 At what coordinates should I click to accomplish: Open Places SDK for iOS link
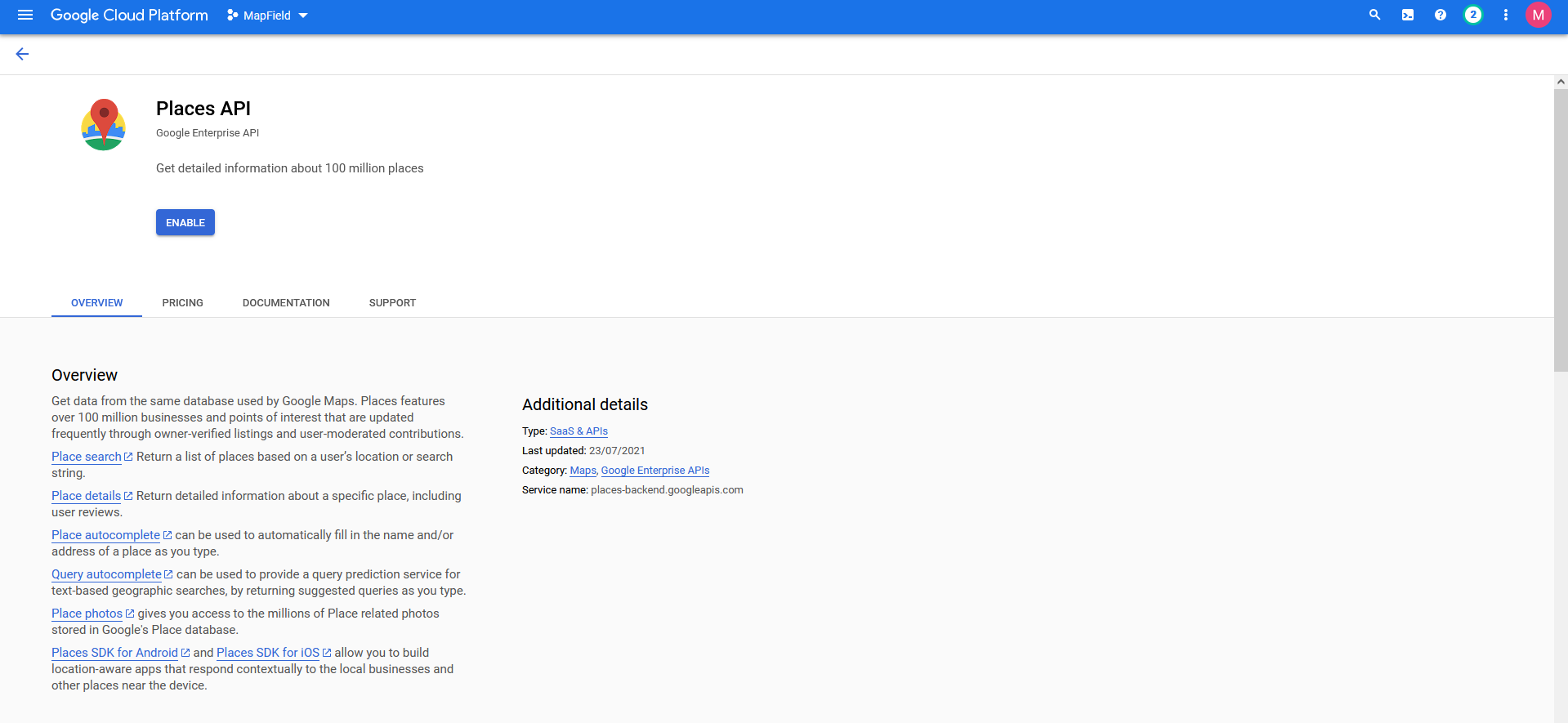268,653
